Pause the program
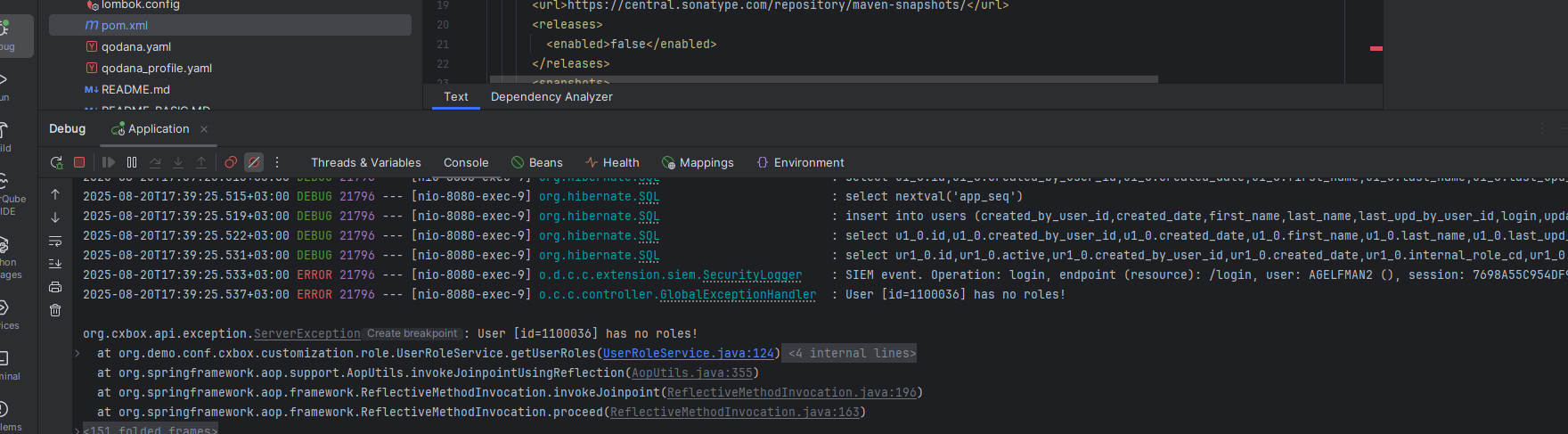 tap(132, 162)
